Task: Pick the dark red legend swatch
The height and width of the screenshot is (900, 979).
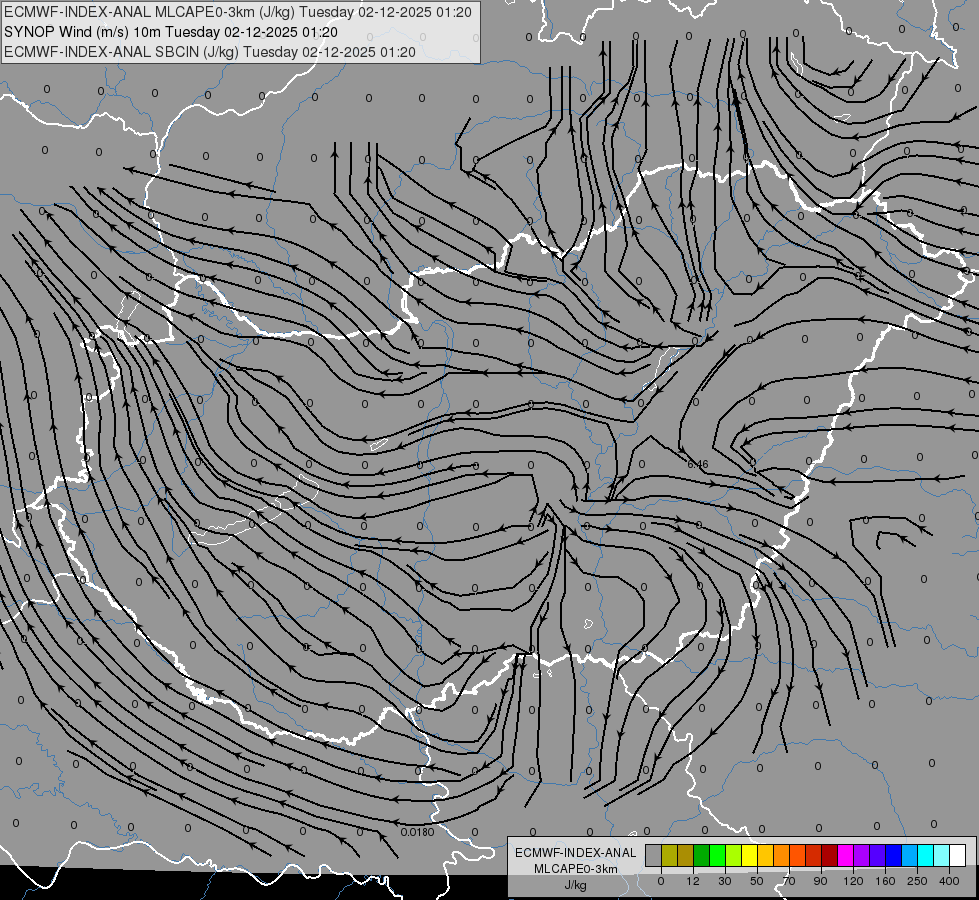Action: click(830, 856)
